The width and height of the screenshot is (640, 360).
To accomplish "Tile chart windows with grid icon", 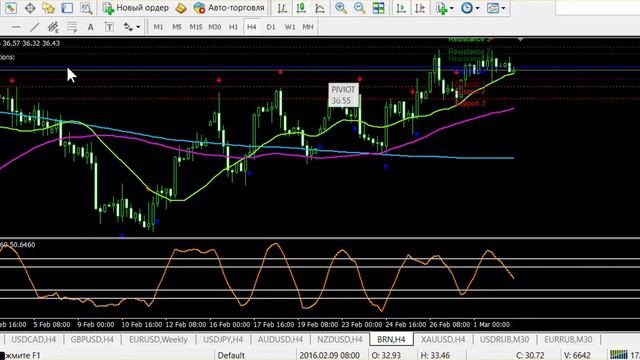I will [x=378, y=8].
